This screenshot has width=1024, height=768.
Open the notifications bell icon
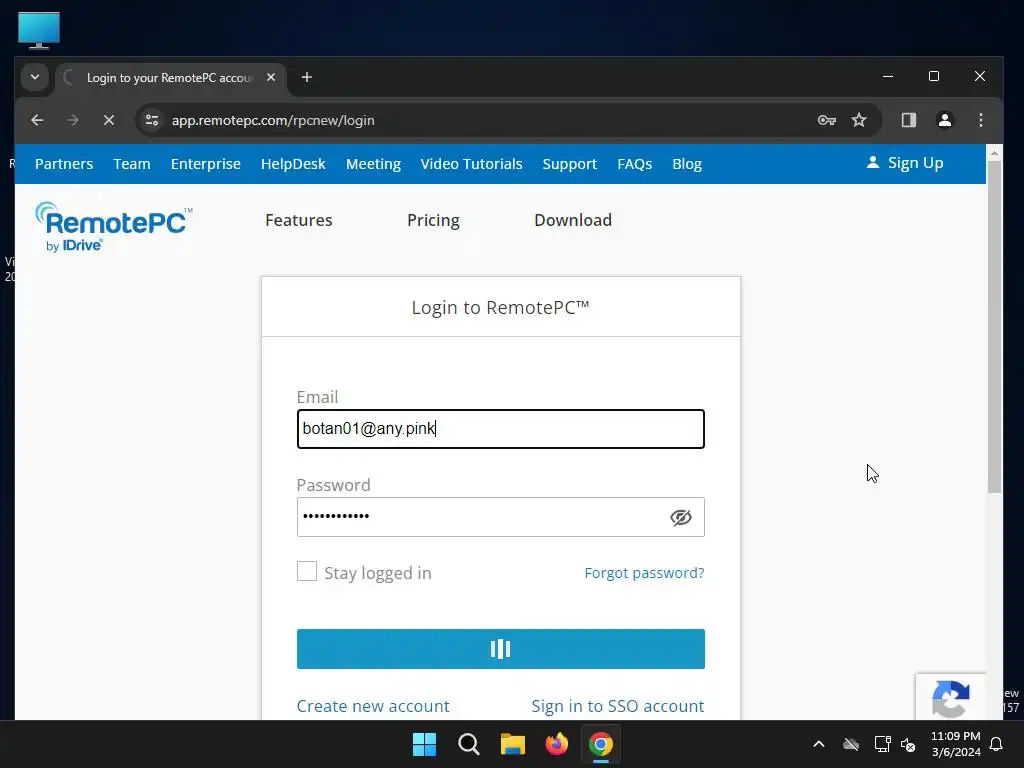coord(997,744)
